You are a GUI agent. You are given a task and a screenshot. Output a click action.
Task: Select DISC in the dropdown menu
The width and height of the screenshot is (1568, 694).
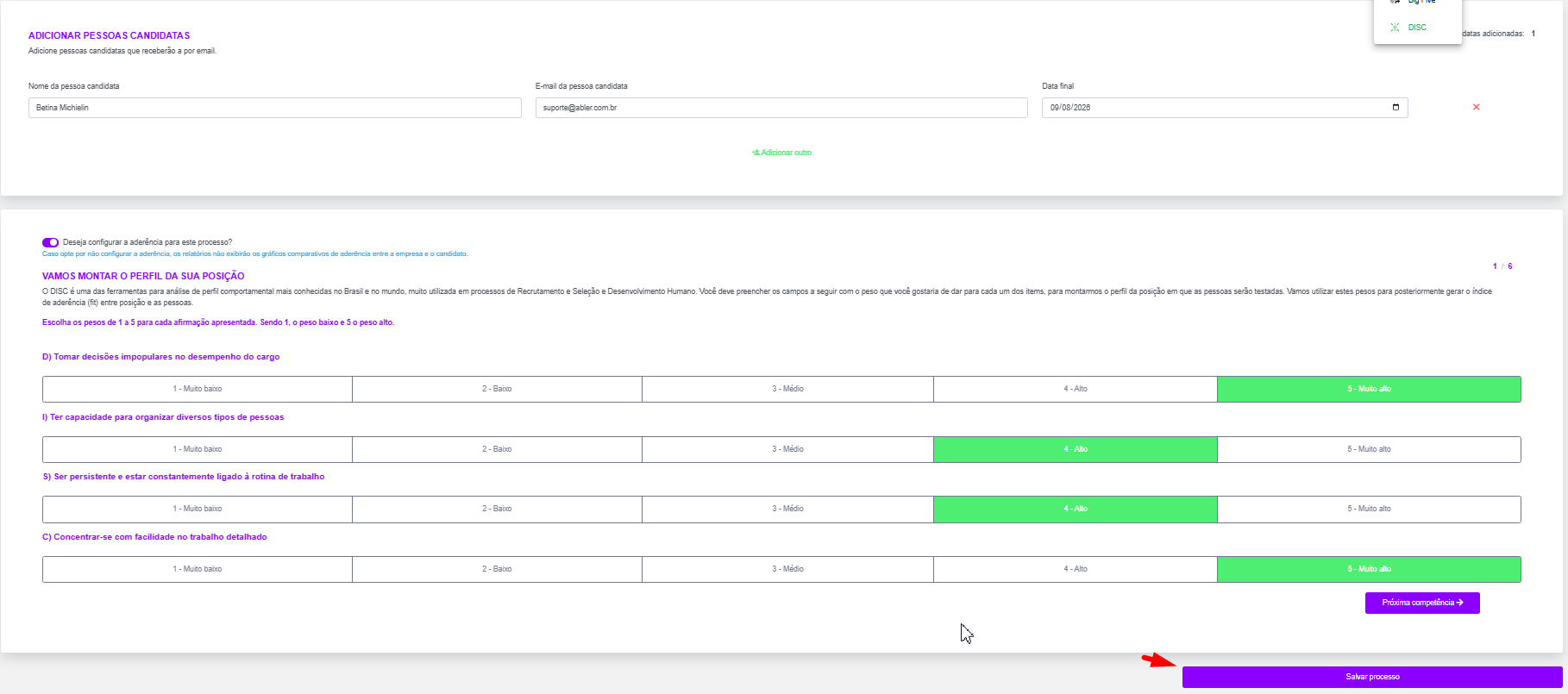(1417, 28)
